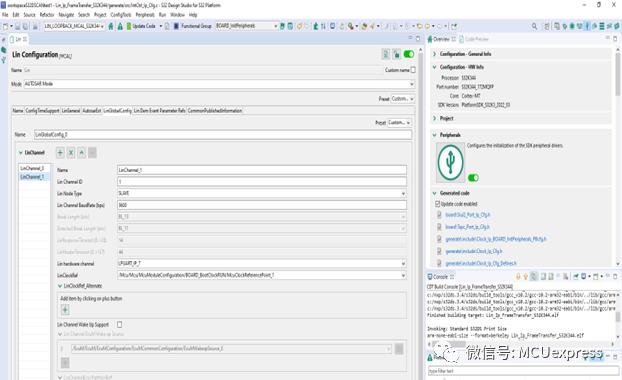Toggle the Update code enabled checkbox

click(438, 204)
